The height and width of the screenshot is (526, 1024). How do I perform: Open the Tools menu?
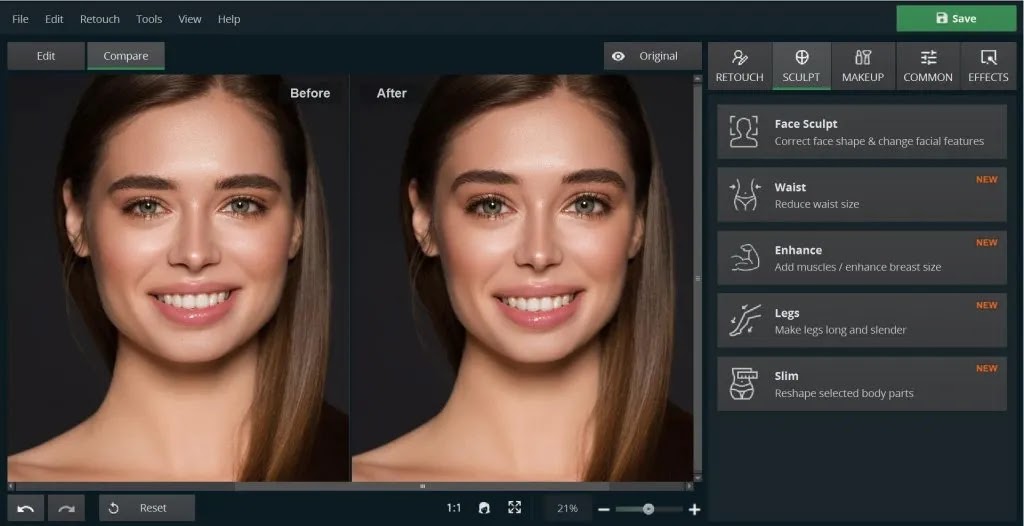[149, 19]
